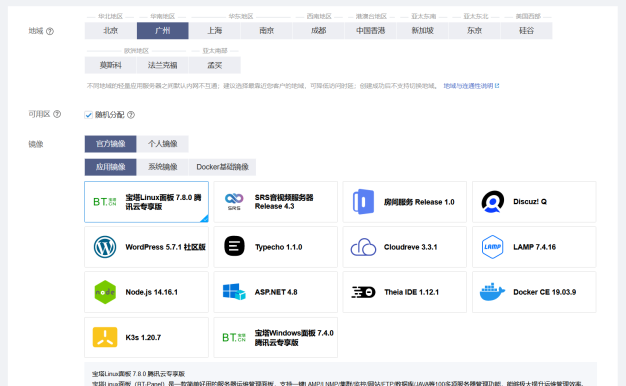Click the LAMP hexagon icon
Screen dimensions: 626x386
tap(493, 247)
